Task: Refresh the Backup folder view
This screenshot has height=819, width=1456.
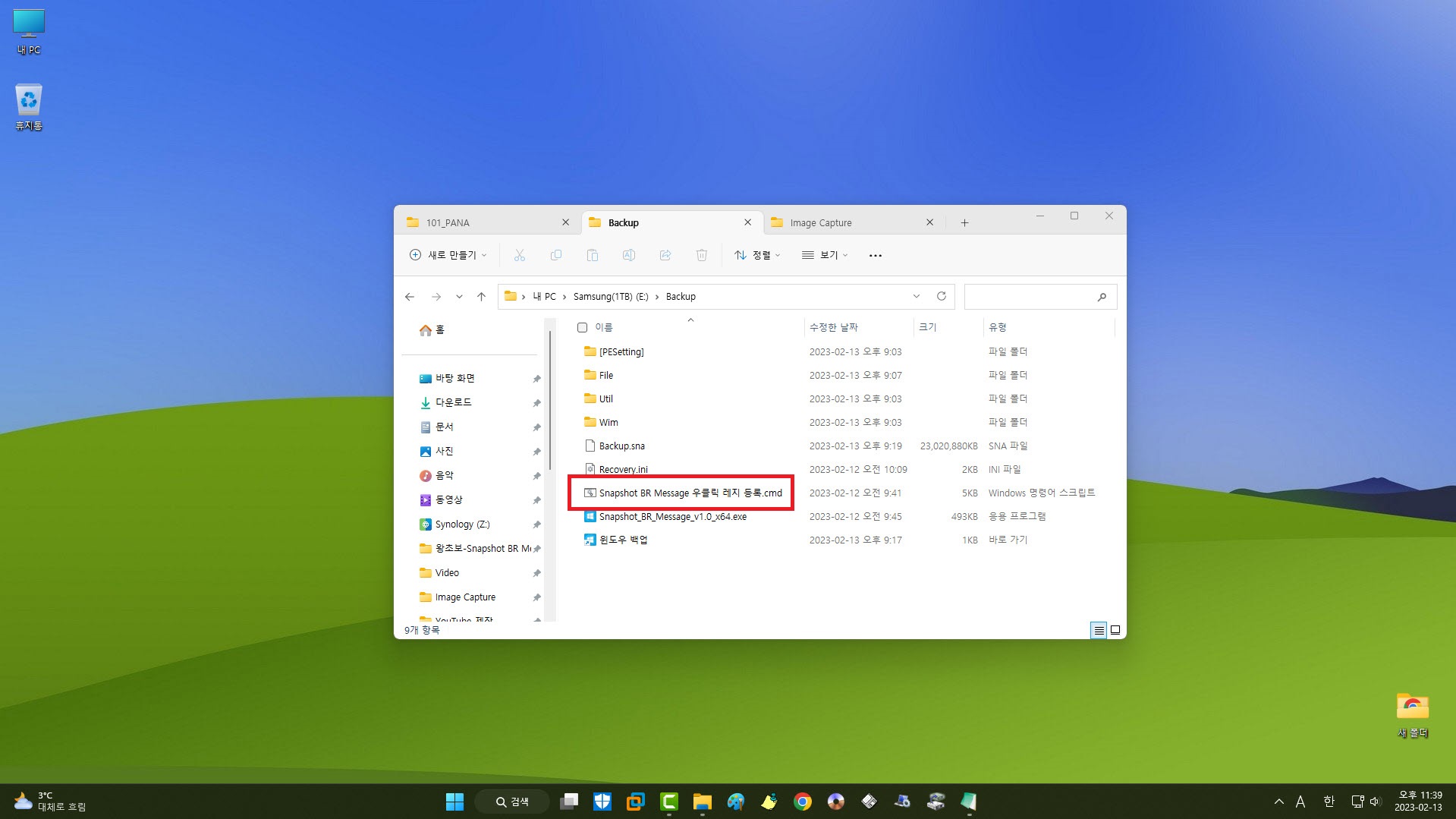Action: point(942,296)
